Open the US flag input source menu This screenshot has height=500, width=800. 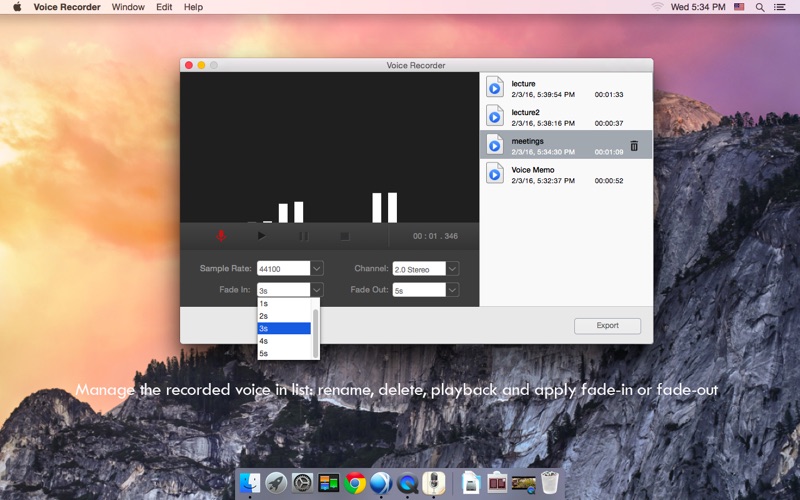click(x=739, y=7)
